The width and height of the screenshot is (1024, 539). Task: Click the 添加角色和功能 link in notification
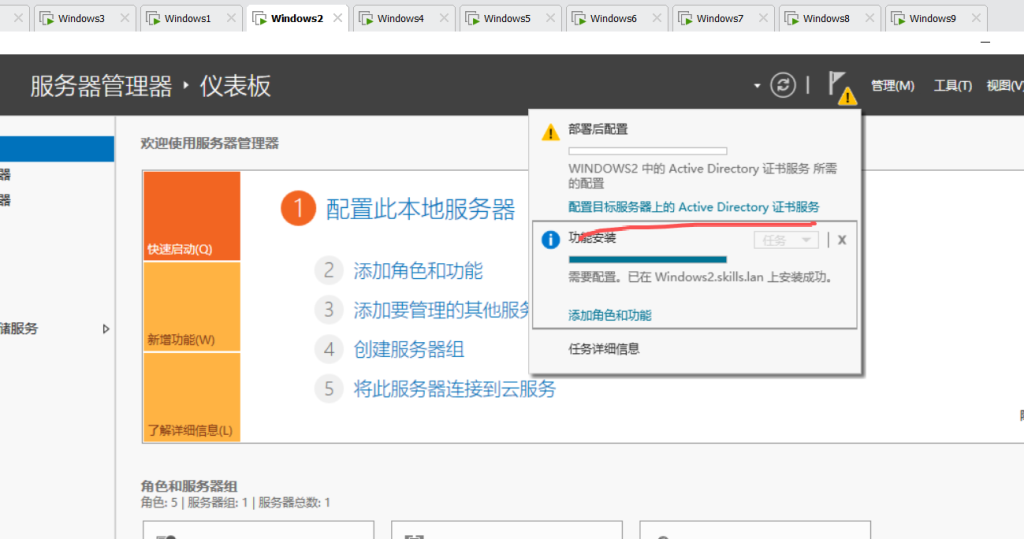(x=610, y=315)
